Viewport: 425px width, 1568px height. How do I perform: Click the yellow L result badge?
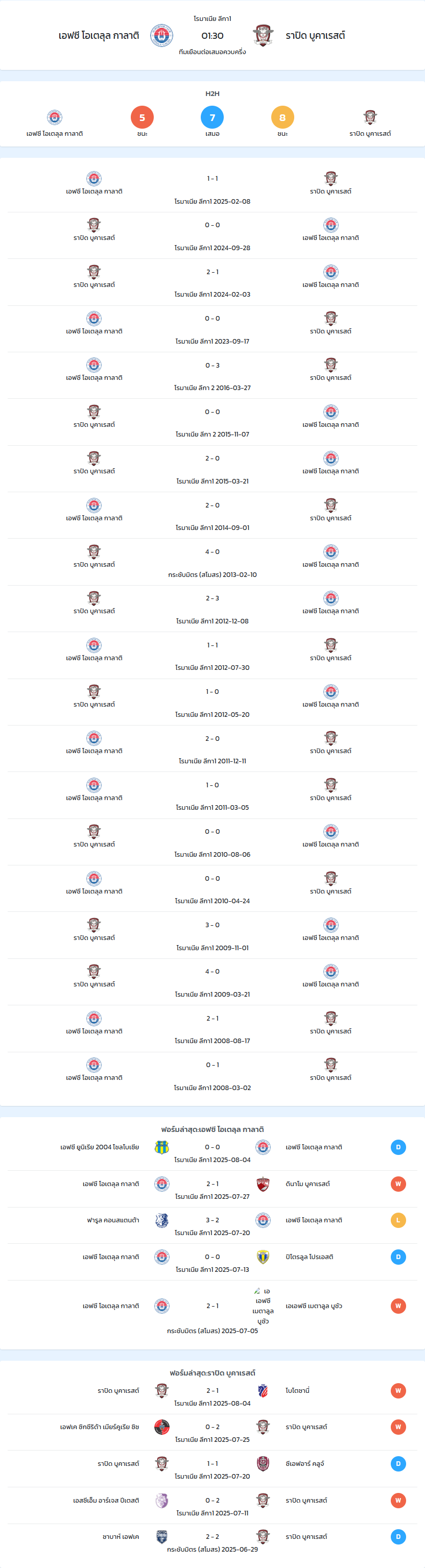tap(398, 1220)
